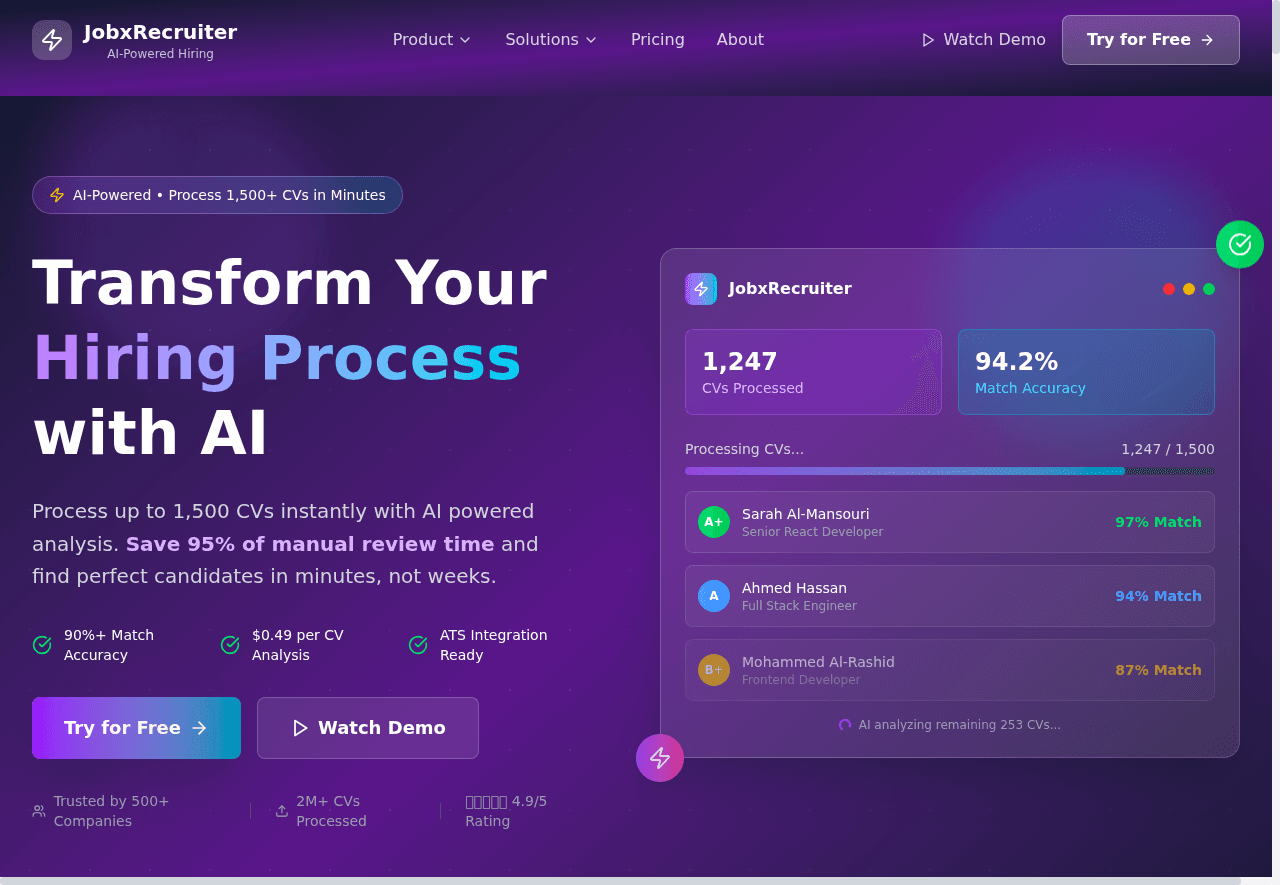This screenshot has height=885, width=1280.
Task: Go to the Pricing page
Action: (x=658, y=40)
